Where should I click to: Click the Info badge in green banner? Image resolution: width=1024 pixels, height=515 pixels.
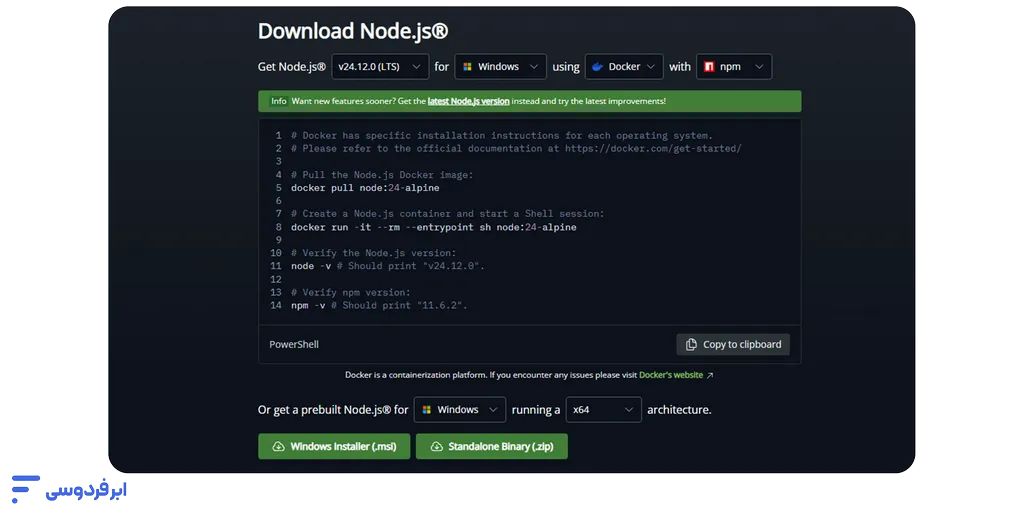click(279, 101)
